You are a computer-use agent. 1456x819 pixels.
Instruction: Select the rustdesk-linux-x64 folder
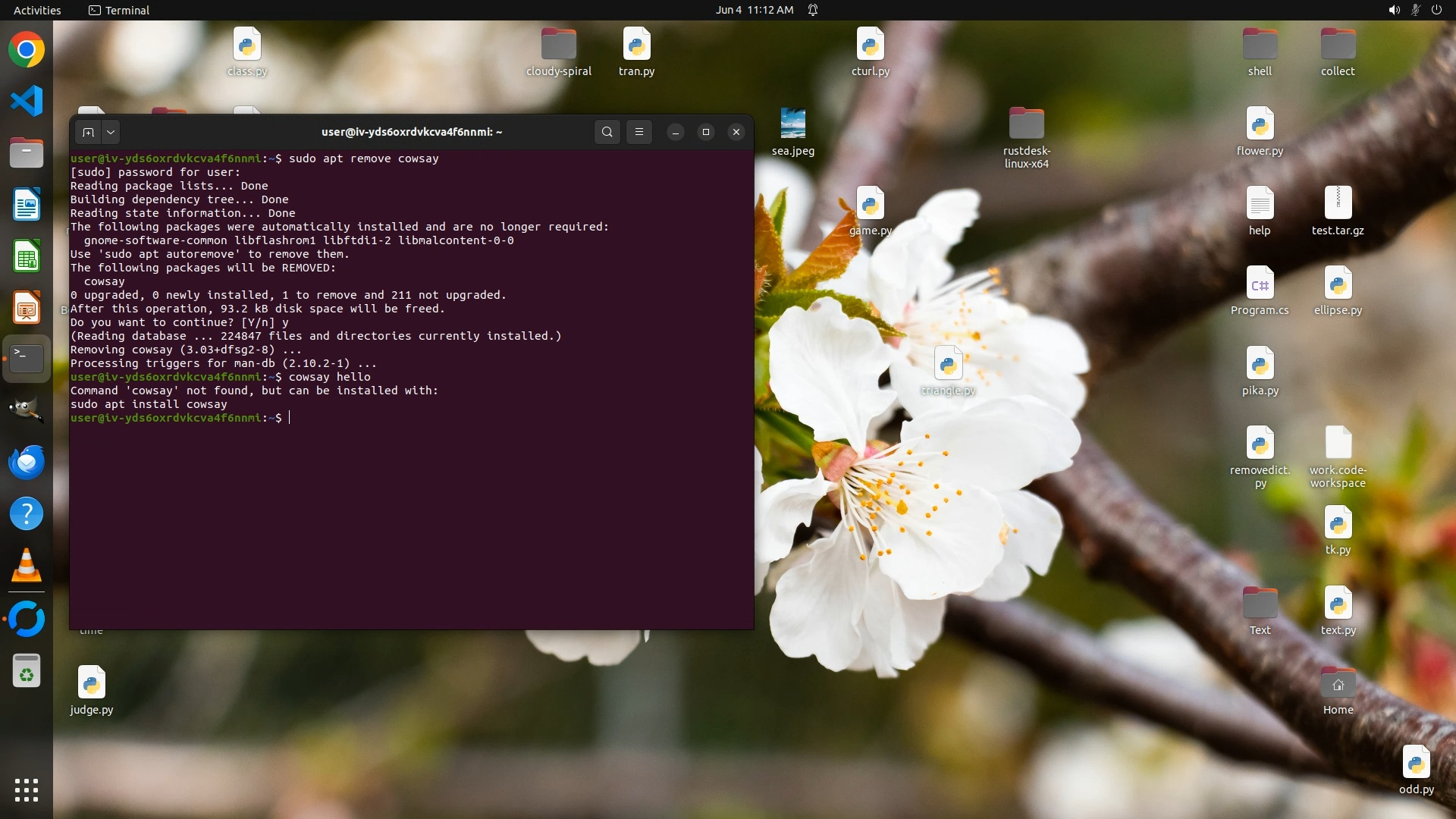tap(1026, 124)
